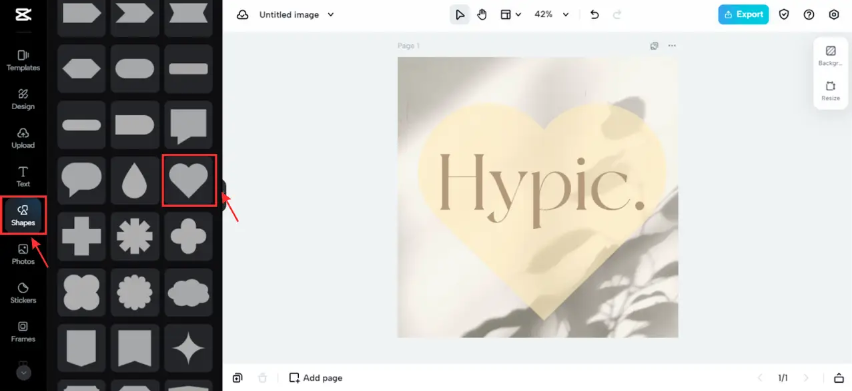The width and height of the screenshot is (852, 391).
Task: Insert the four-circle blob shape
Action: [82, 292]
